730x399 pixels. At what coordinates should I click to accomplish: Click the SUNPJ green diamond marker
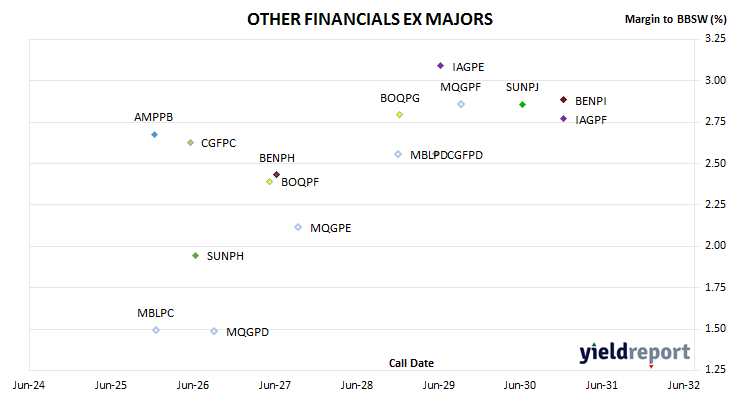(x=522, y=105)
